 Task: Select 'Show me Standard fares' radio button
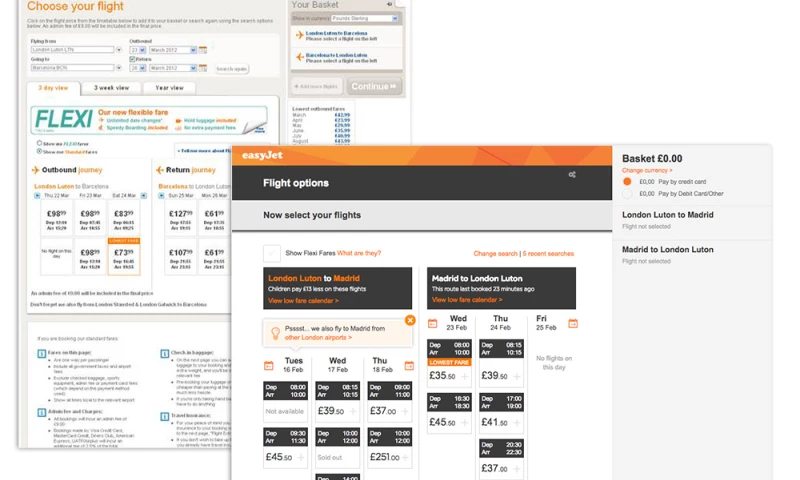point(39,151)
